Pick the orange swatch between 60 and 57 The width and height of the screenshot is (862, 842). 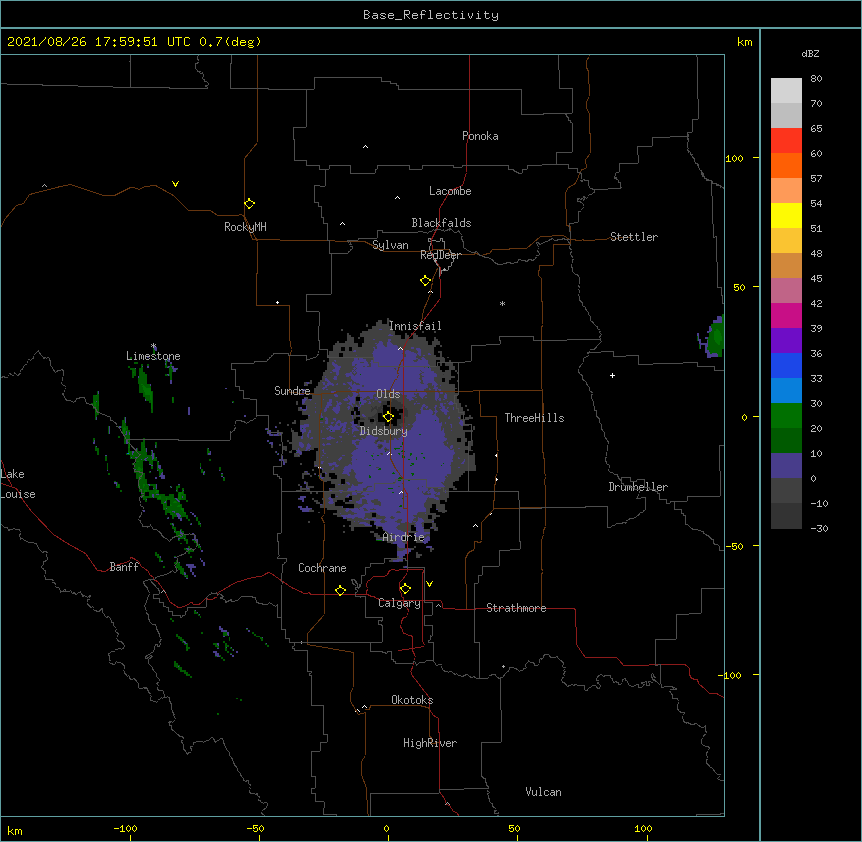pyautogui.click(x=786, y=165)
